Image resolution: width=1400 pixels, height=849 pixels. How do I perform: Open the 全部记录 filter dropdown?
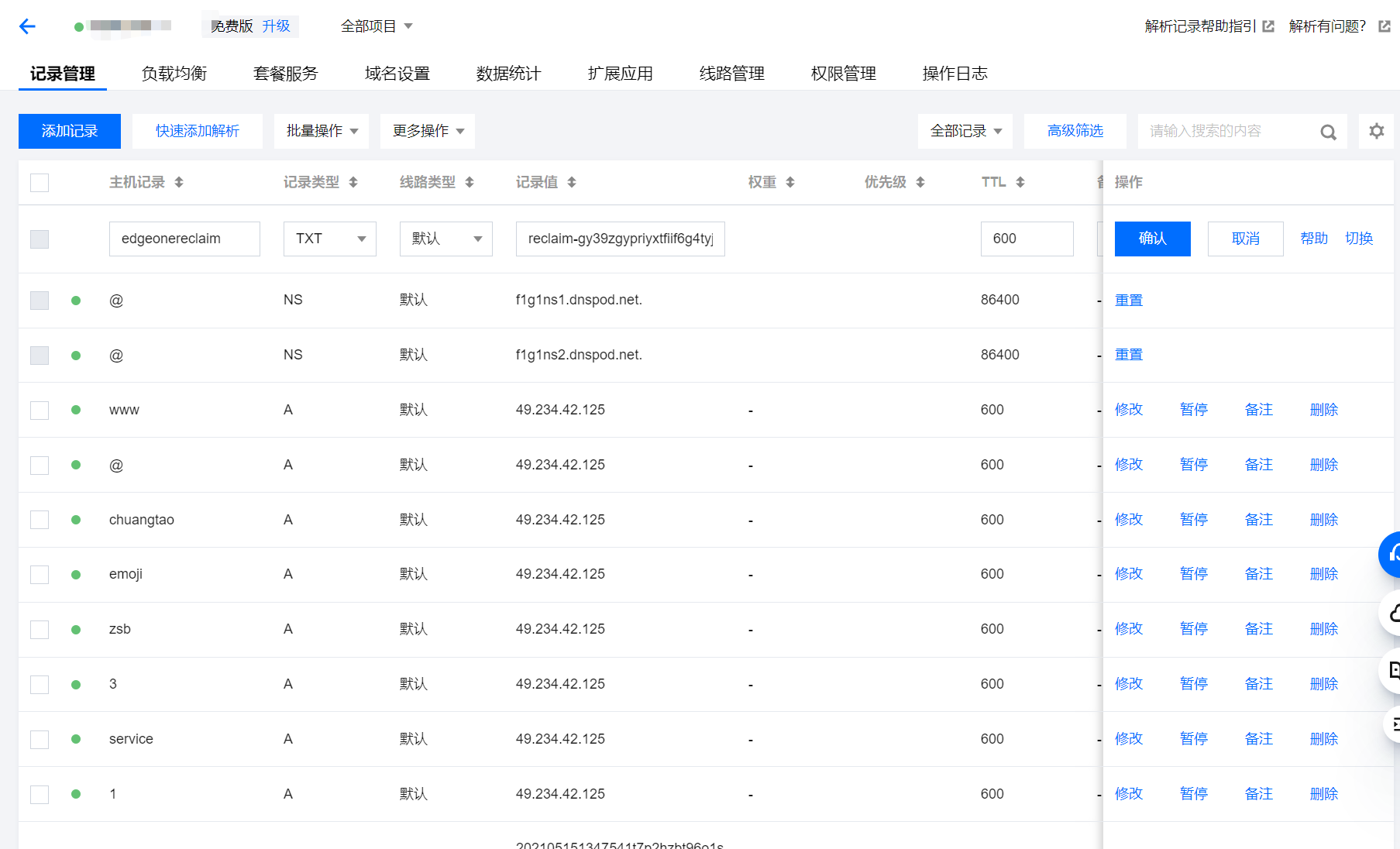click(965, 131)
